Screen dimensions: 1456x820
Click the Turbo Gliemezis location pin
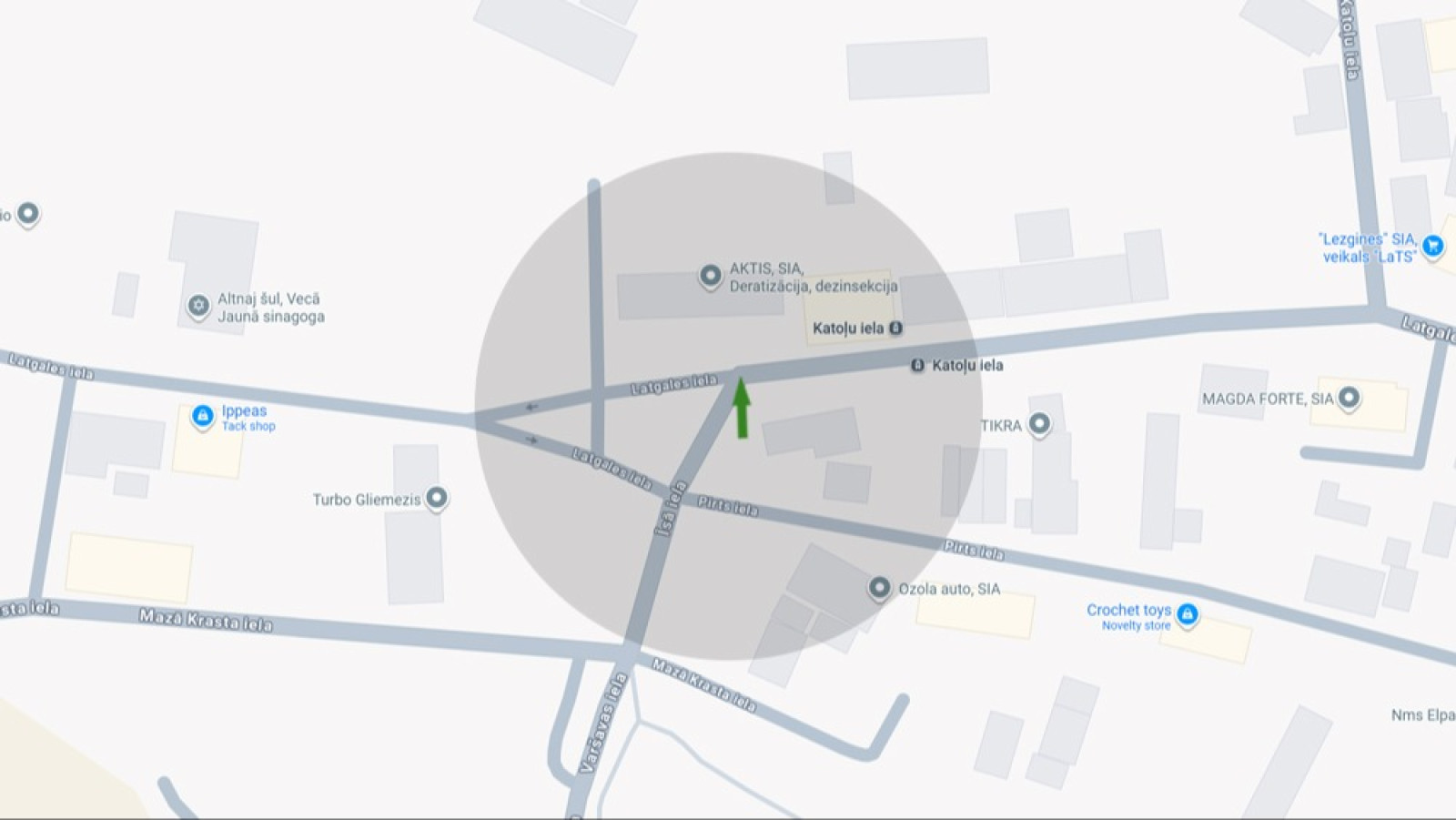pos(437,499)
